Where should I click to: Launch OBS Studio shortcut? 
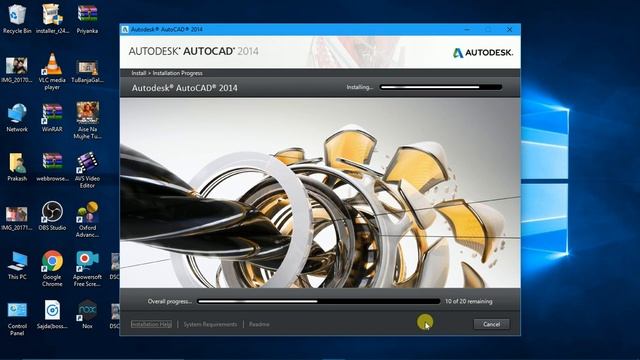coord(52,216)
